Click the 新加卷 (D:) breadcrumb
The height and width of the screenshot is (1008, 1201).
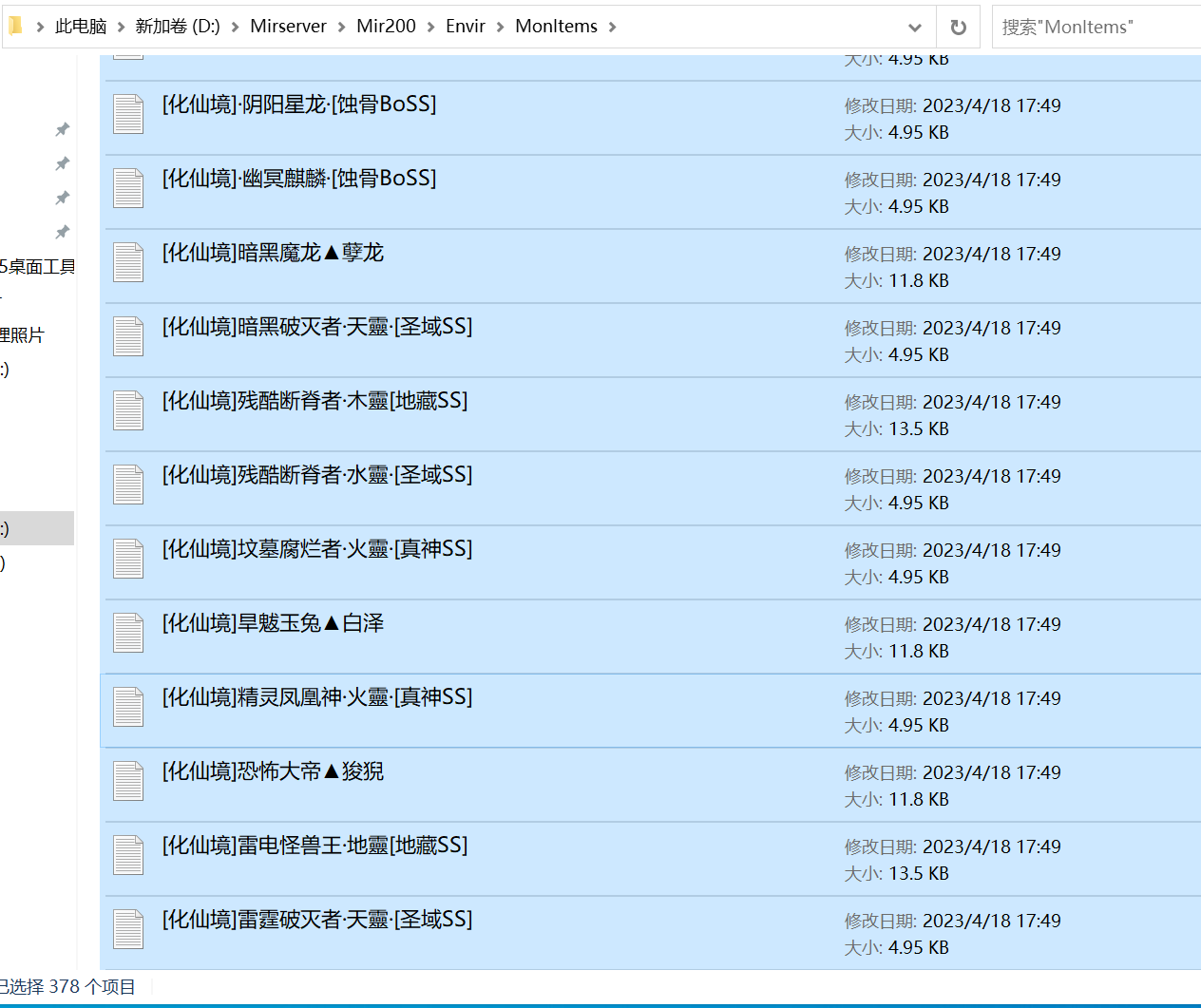178,27
